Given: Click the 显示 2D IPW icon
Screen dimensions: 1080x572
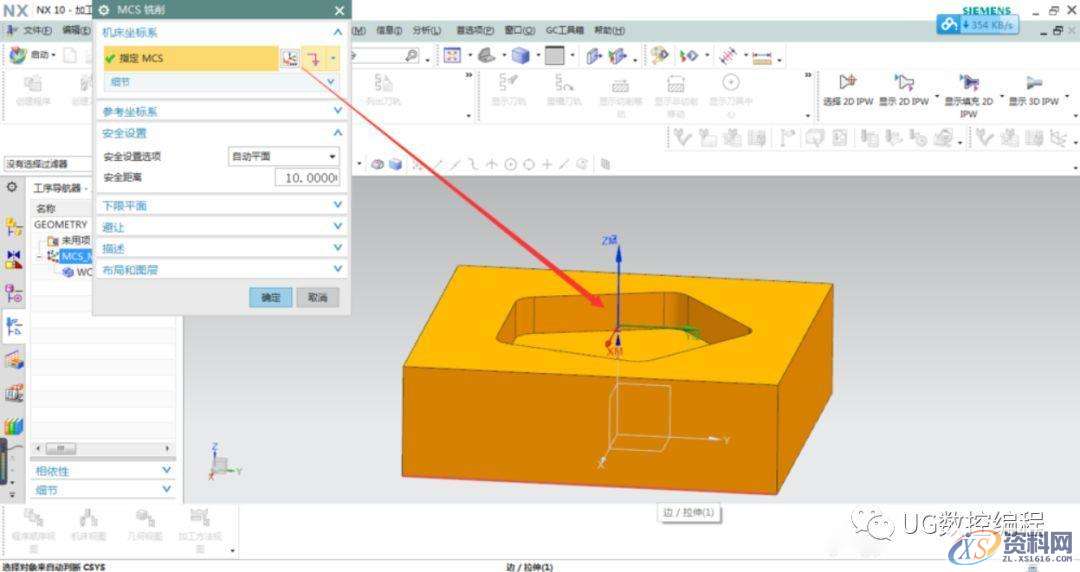Looking at the screenshot, I should click(905, 83).
